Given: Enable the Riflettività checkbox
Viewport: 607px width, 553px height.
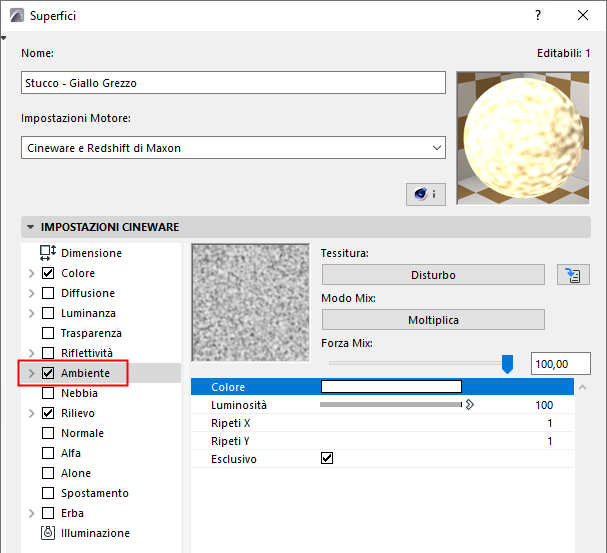Looking at the screenshot, I should 48,353.
